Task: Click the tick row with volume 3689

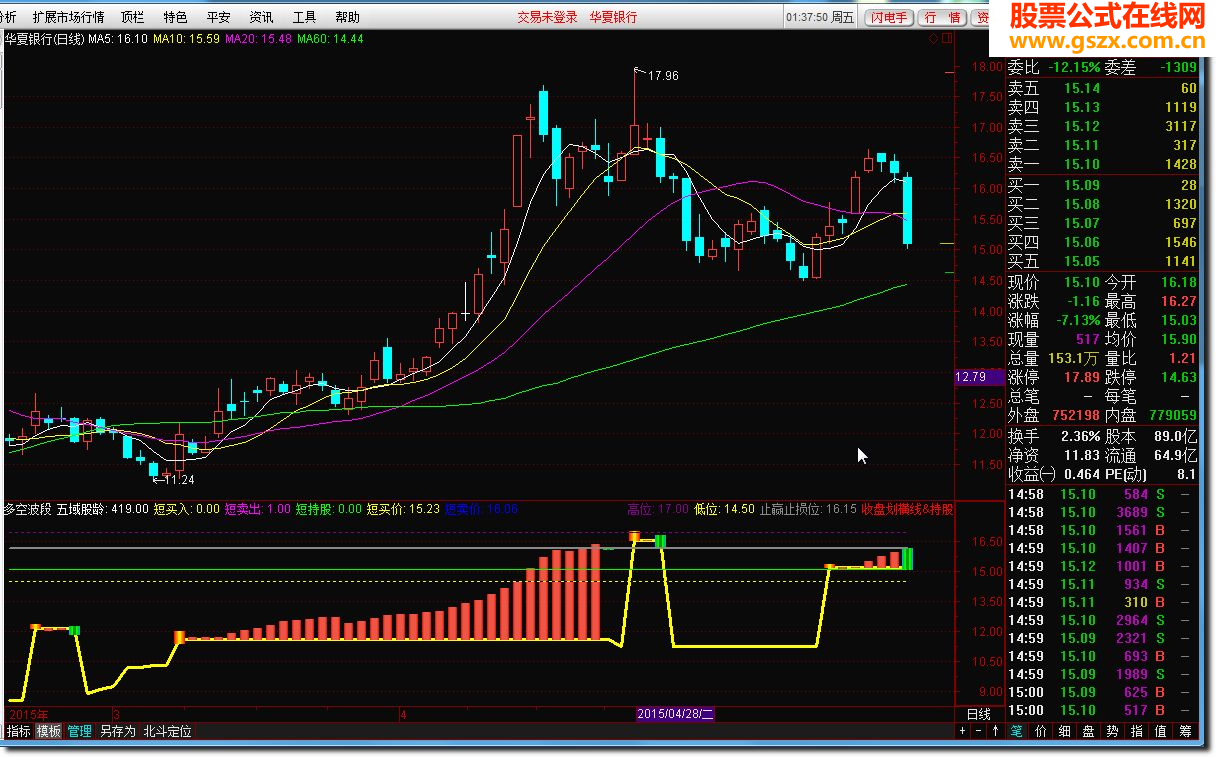Action: 1102,512
